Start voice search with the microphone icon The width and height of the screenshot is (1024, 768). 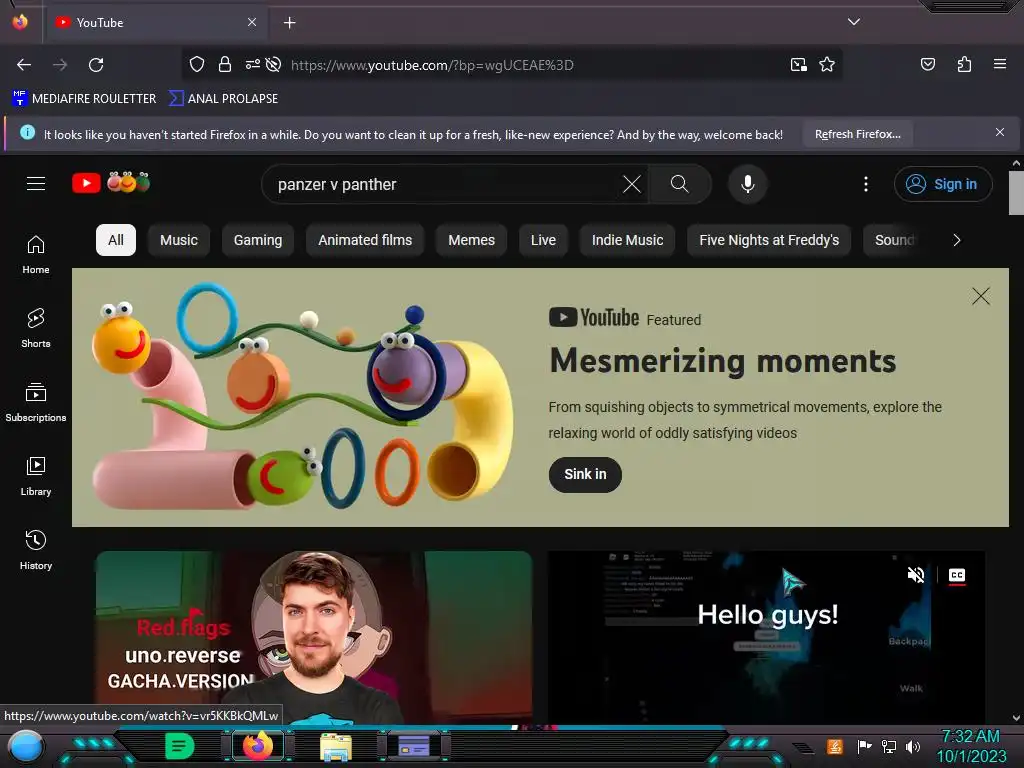tap(748, 184)
